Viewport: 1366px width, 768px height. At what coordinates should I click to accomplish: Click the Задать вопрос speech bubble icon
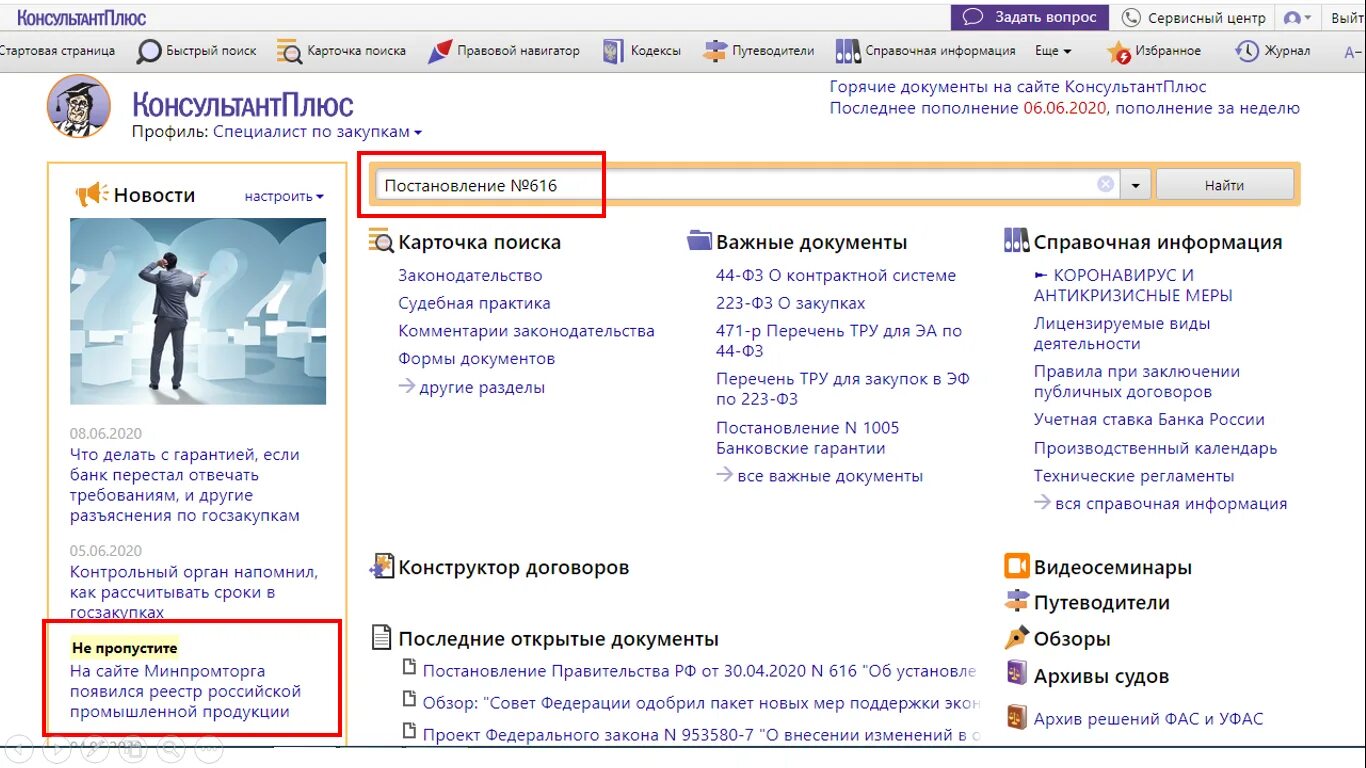tap(973, 17)
